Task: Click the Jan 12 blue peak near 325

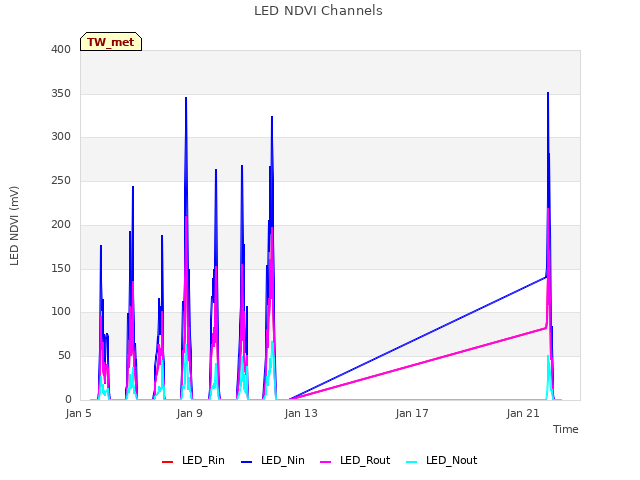Action: coord(272,117)
